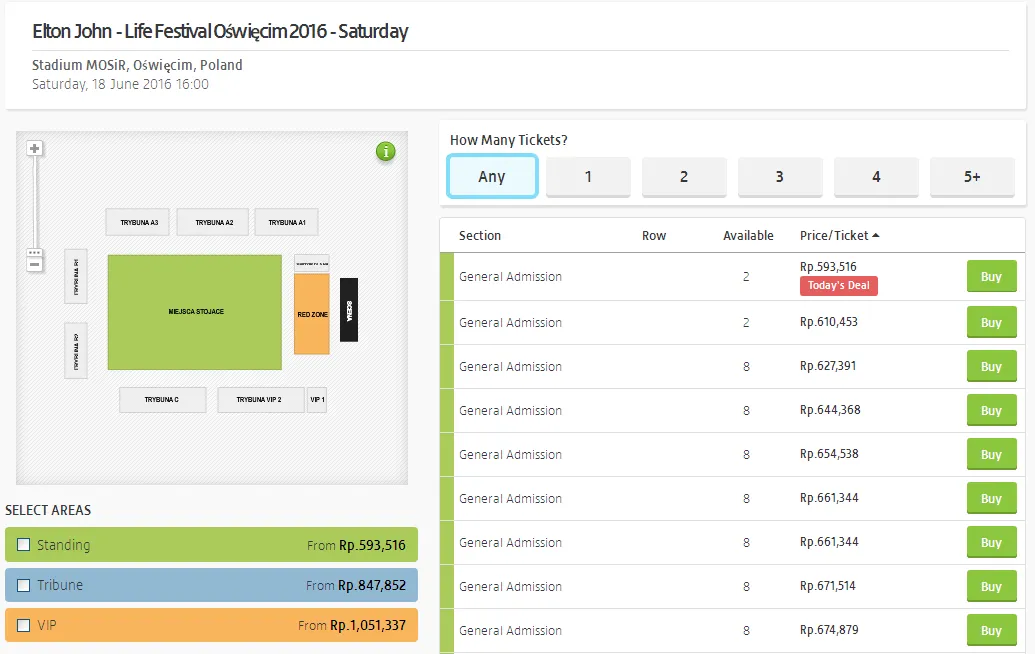Click available count in the Rp.644,368 row

(x=747, y=410)
